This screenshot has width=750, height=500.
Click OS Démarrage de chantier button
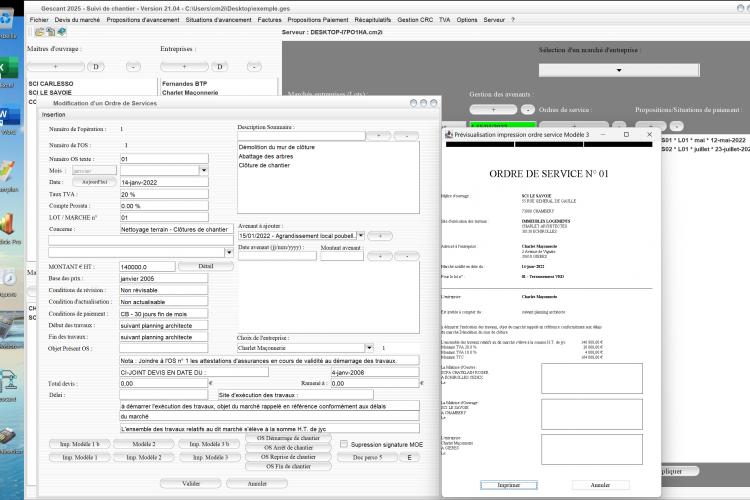288,438
